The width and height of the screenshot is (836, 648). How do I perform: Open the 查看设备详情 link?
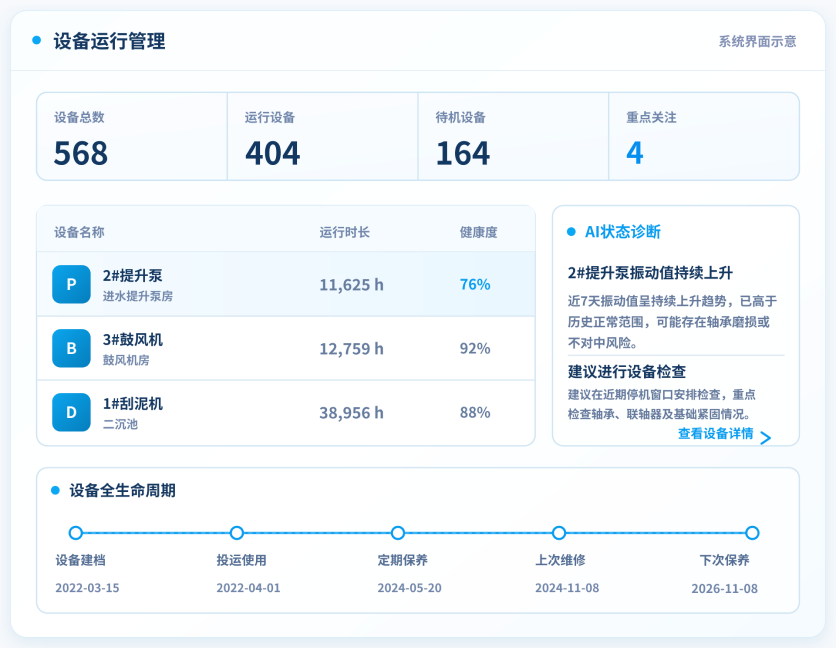(x=716, y=434)
